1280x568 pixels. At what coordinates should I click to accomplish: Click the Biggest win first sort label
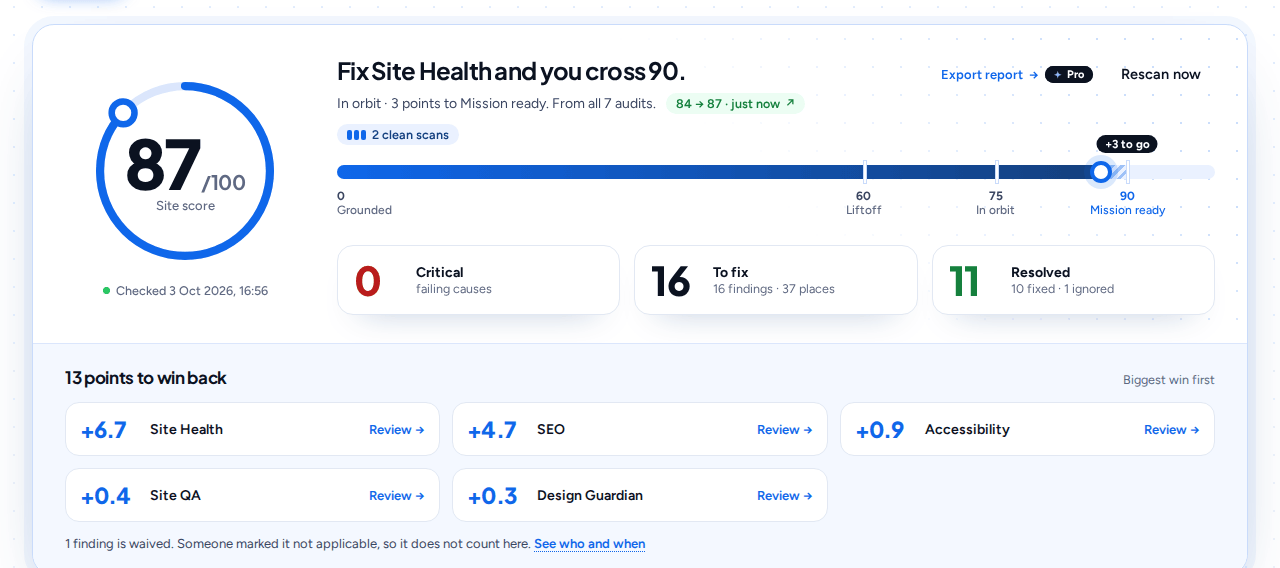tap(1169, 380)
